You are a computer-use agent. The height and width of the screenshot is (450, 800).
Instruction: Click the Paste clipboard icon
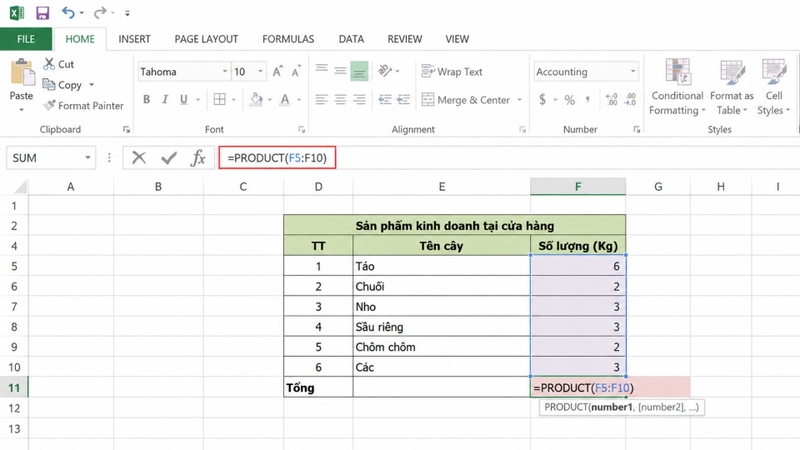(x=22, y=72)
